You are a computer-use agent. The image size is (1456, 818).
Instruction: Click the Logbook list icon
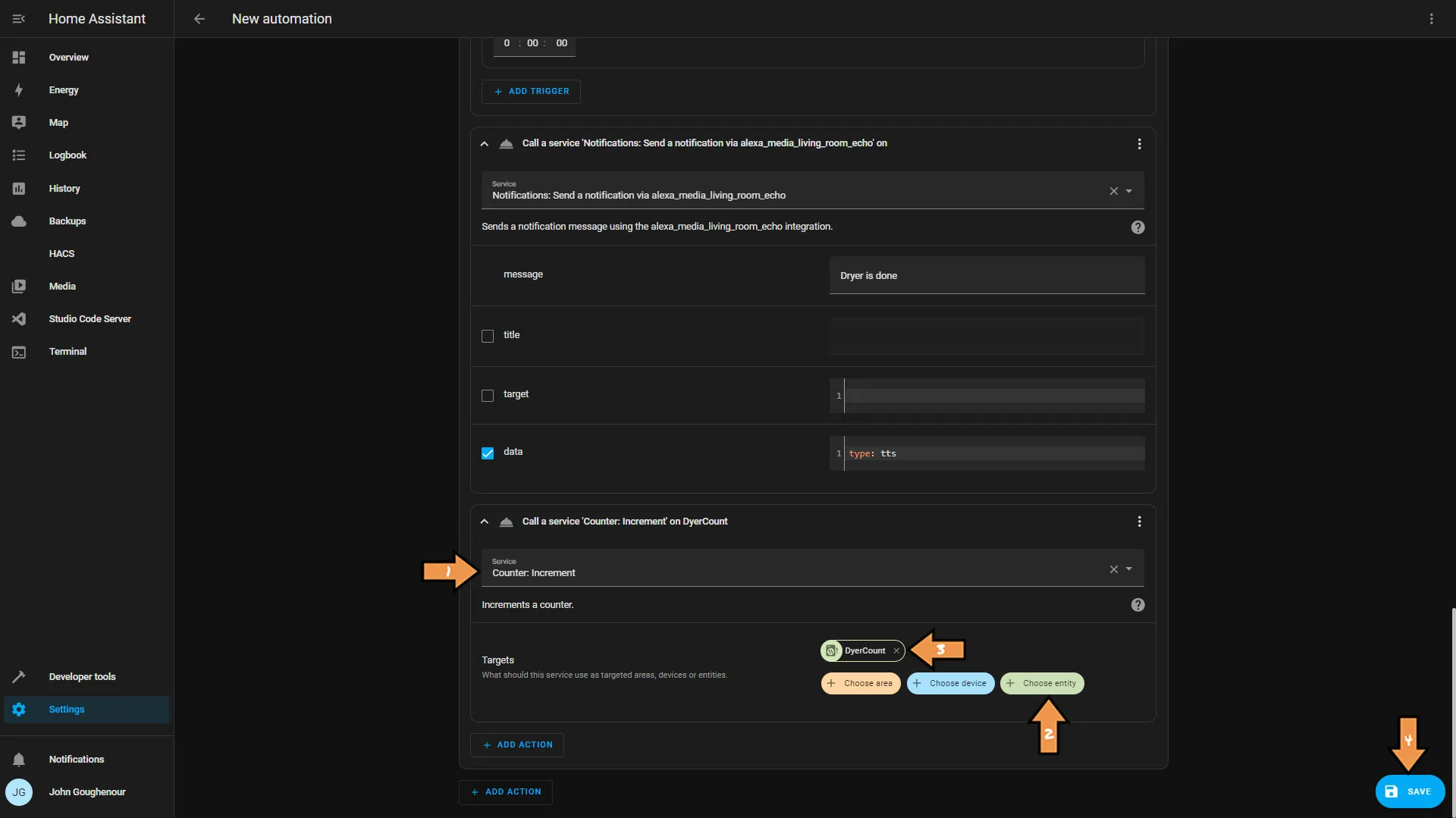coord(19,155)
